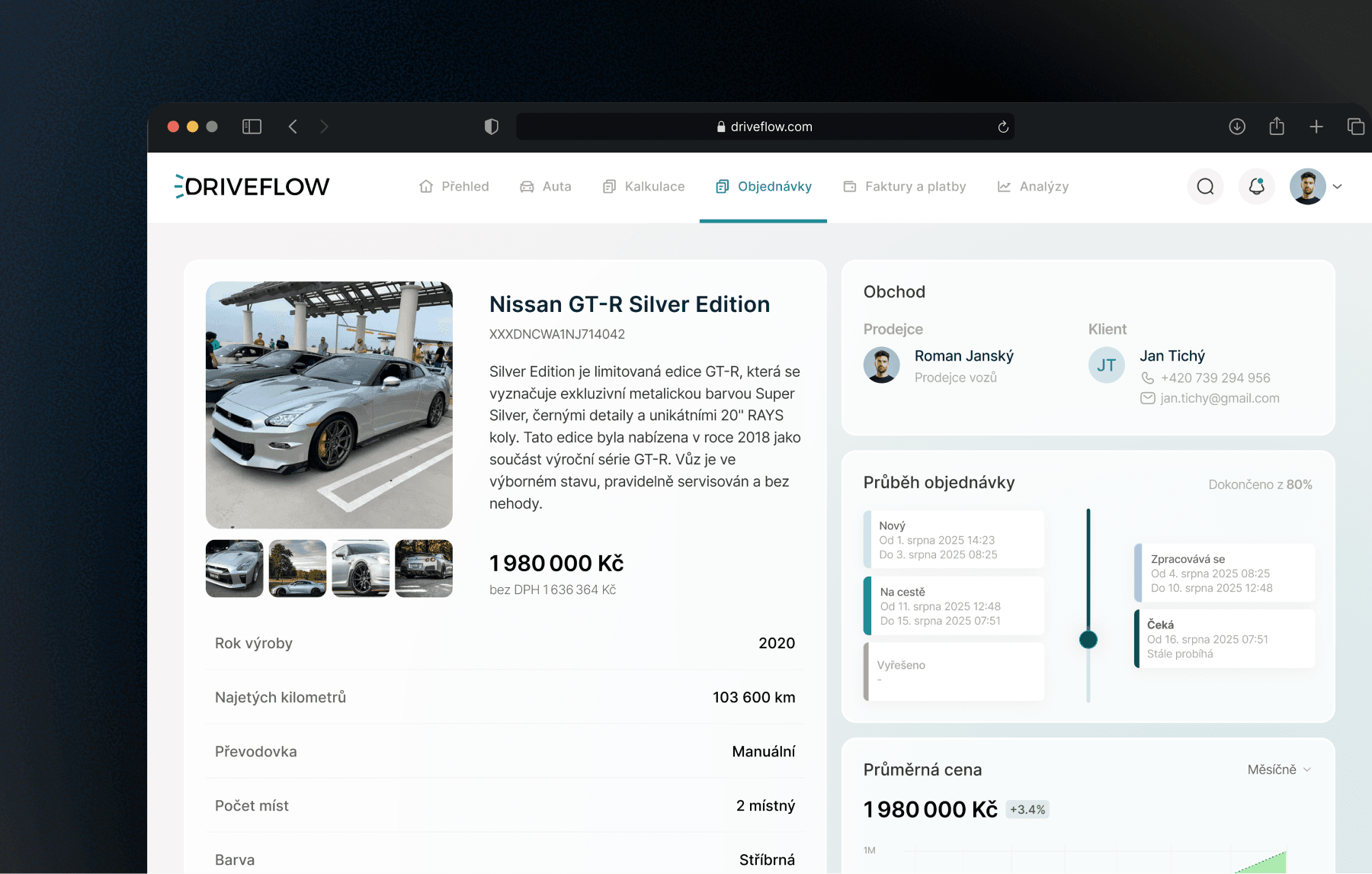Expand the user profile menu chevron
The image size is (1372, 874).
tap(1337, 187)
